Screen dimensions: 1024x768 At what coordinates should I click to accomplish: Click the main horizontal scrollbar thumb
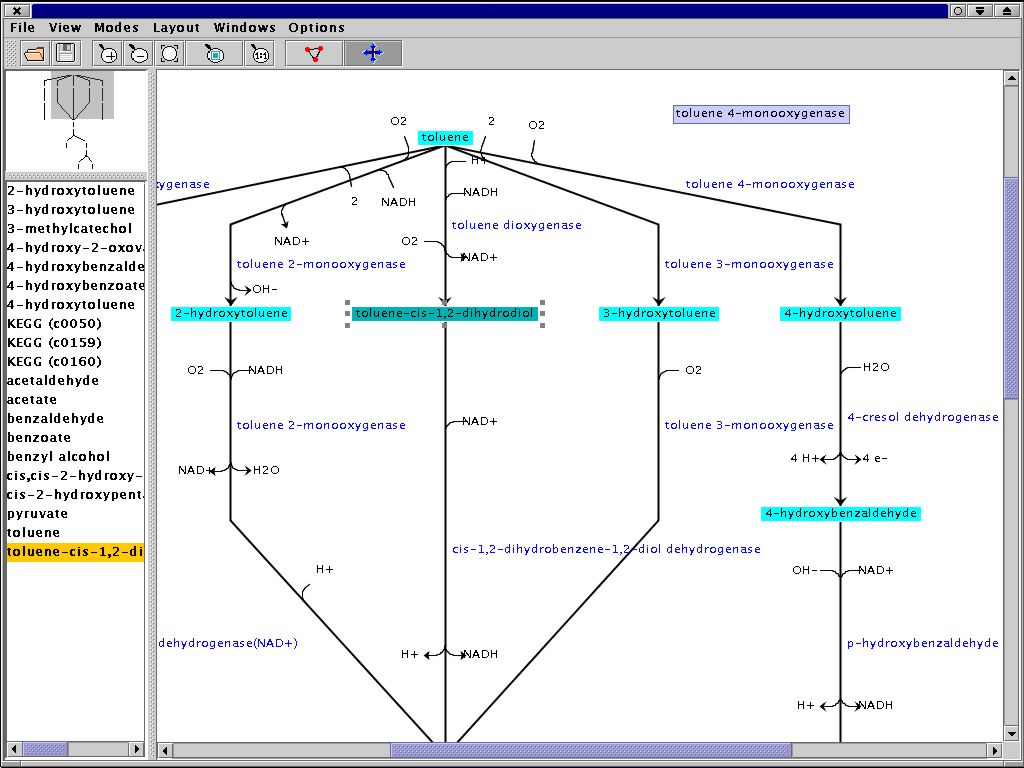[590, 750]
